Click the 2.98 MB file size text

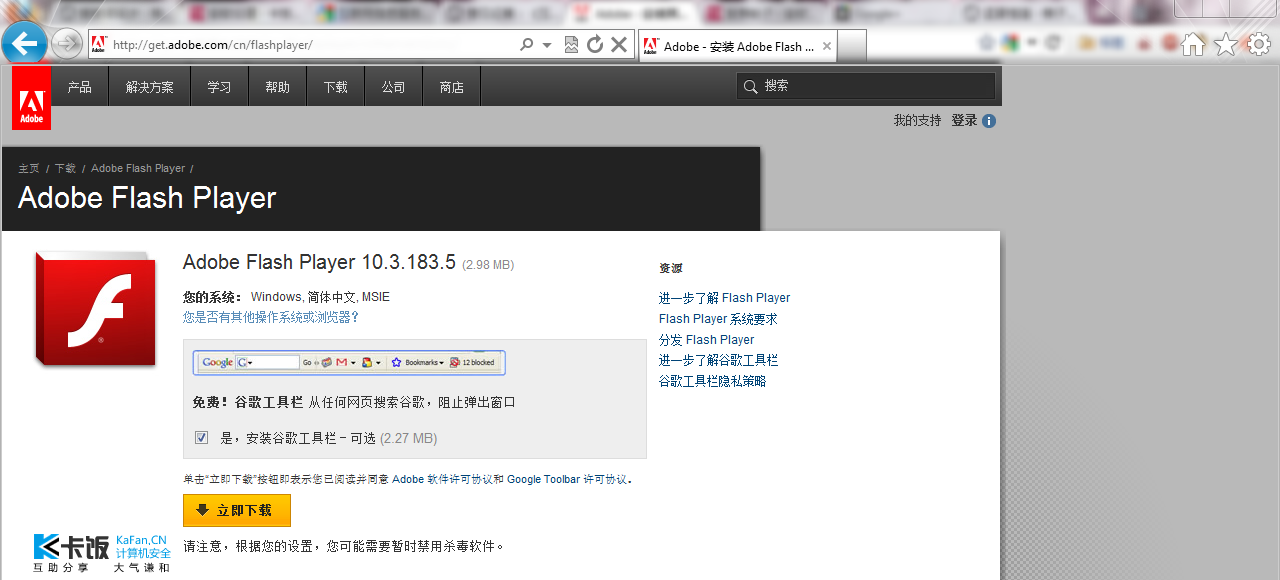pos(488,265)
